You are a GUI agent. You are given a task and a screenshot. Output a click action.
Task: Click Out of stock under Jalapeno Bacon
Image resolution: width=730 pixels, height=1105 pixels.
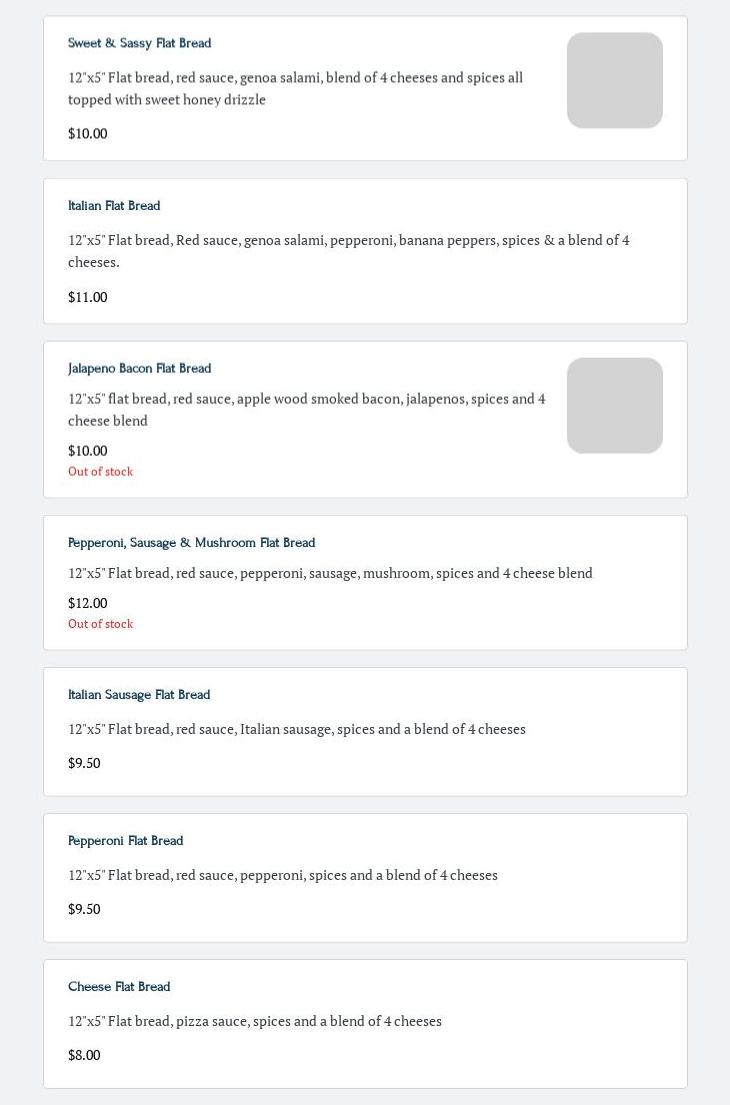coord(100,472)
